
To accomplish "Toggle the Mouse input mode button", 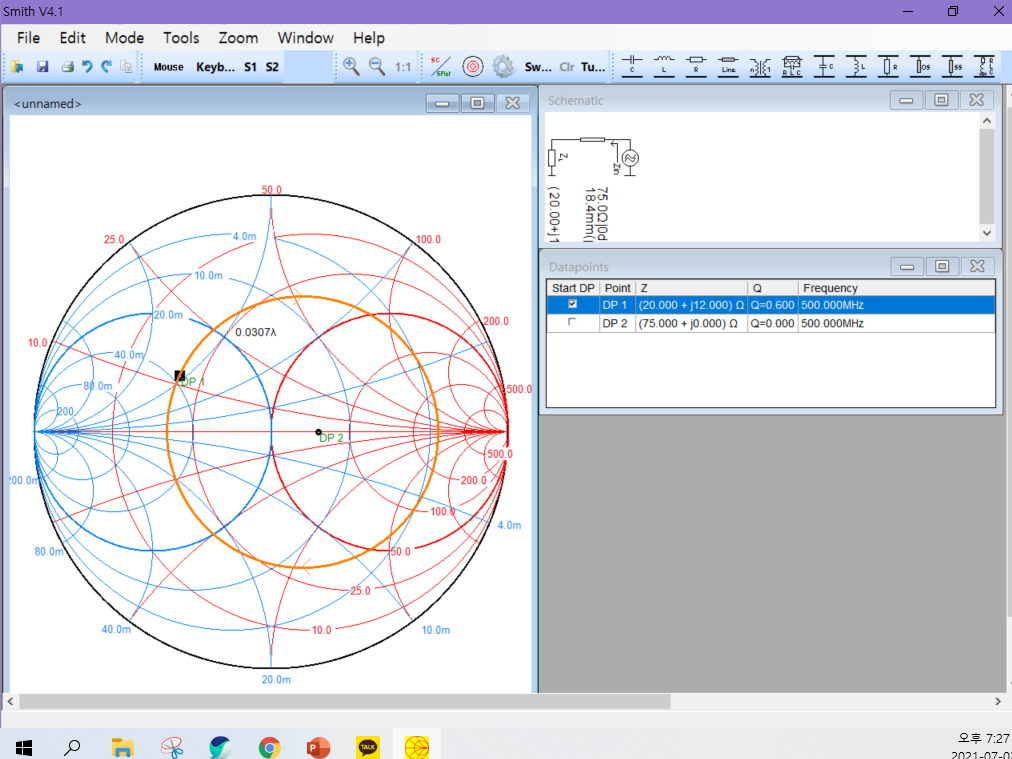I will (168, 67).
